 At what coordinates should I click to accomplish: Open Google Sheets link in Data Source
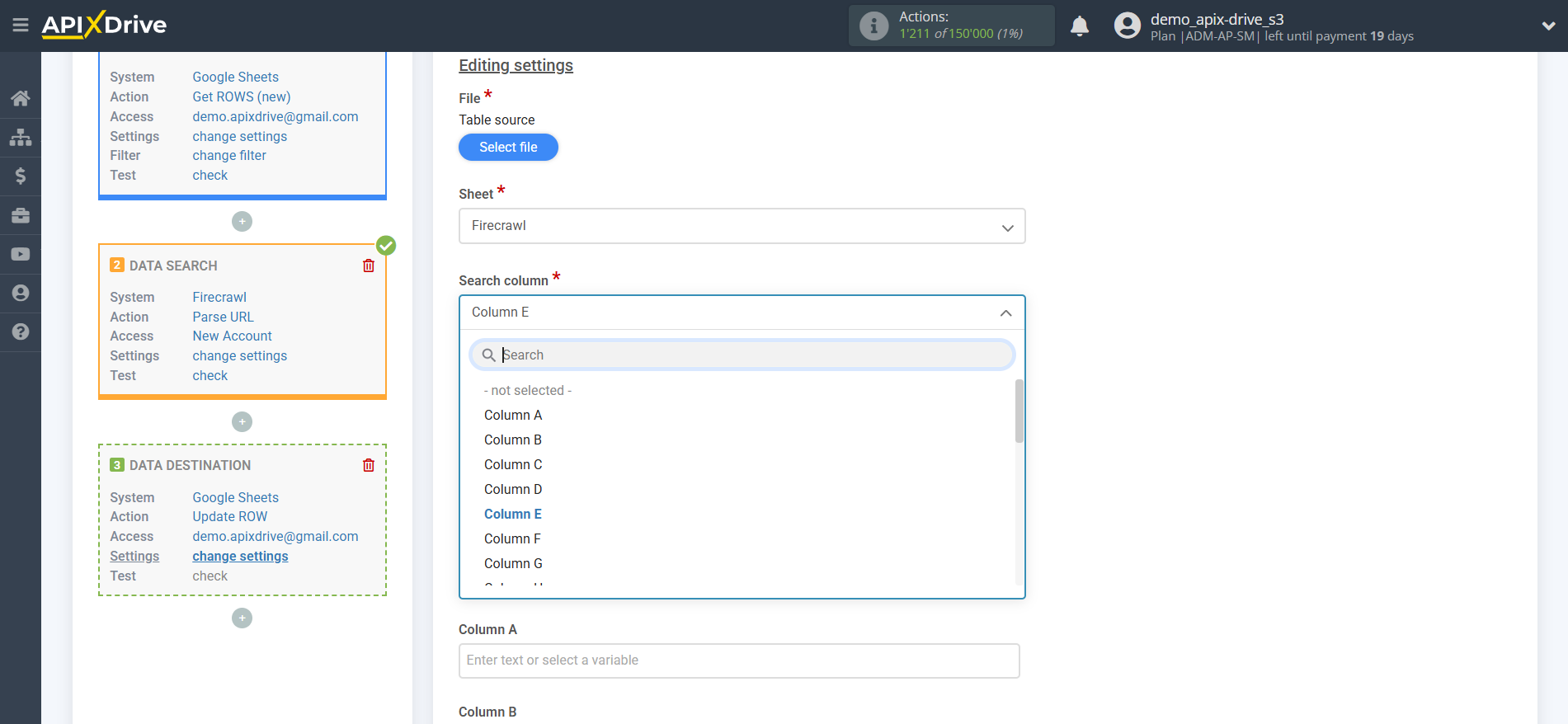click(236, 77)
